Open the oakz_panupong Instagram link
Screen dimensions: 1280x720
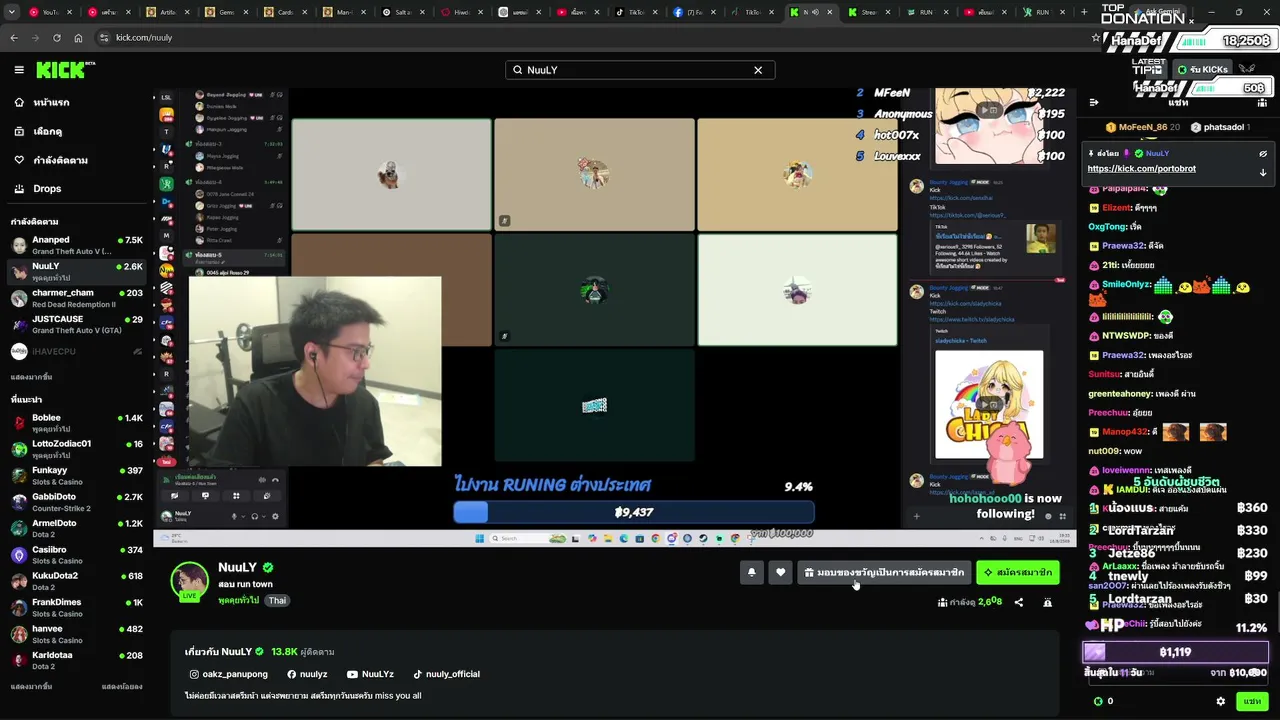tap(229, 674)
